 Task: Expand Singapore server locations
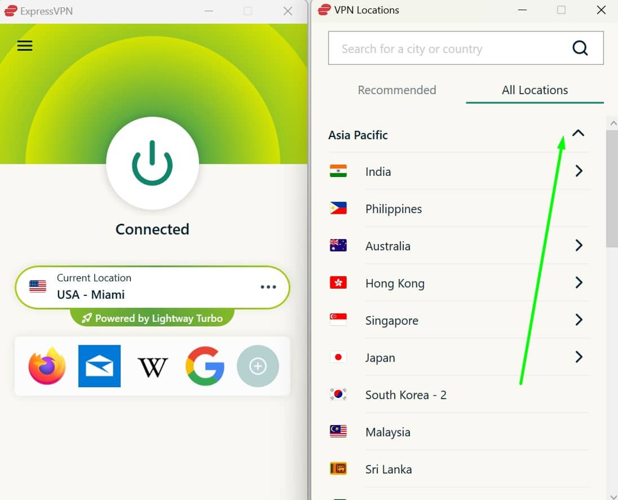click(579, 320)
